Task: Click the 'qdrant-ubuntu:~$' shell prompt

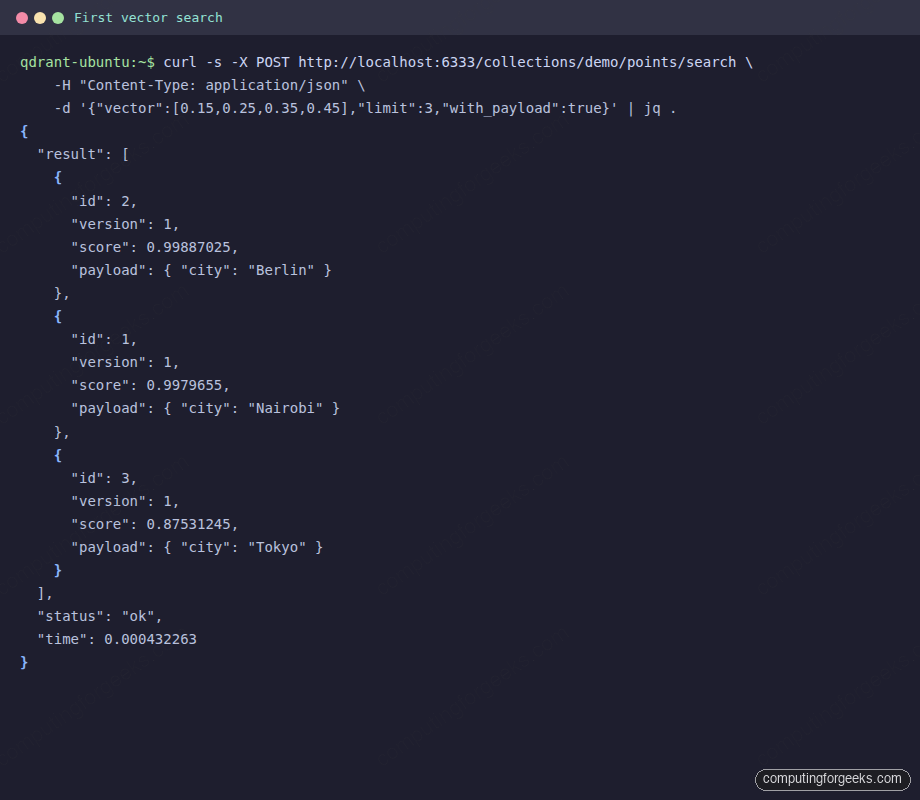Action: pyautogui.click(x=87, y=62)
